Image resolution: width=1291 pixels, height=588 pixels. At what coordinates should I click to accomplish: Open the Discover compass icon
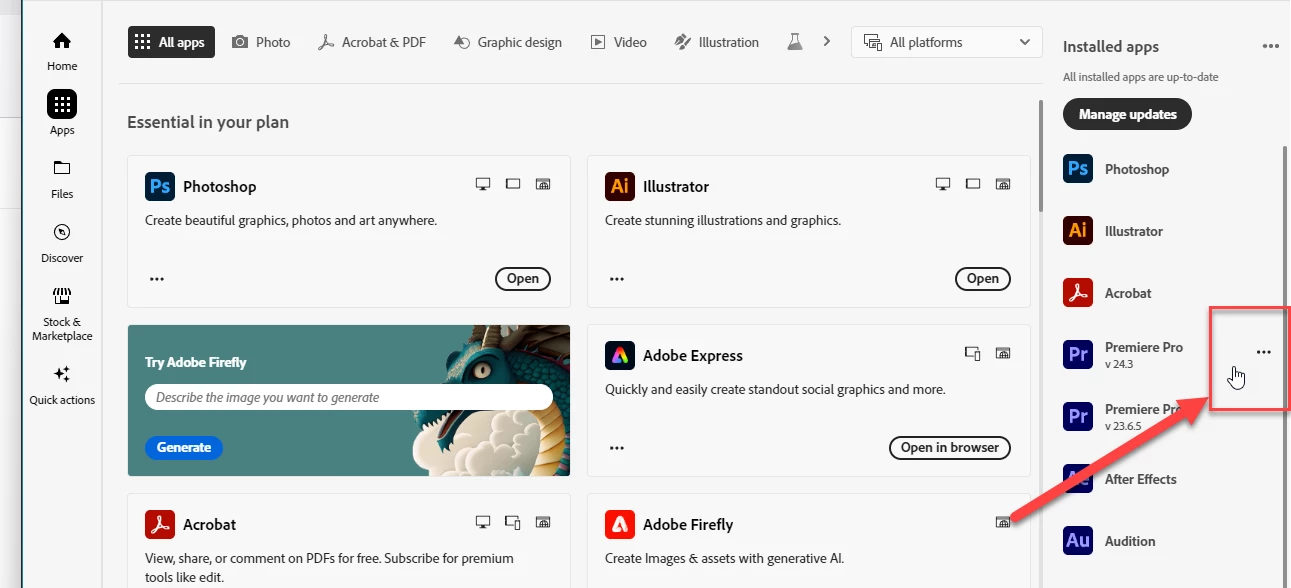pyautogui.click(x=62, y=232)
